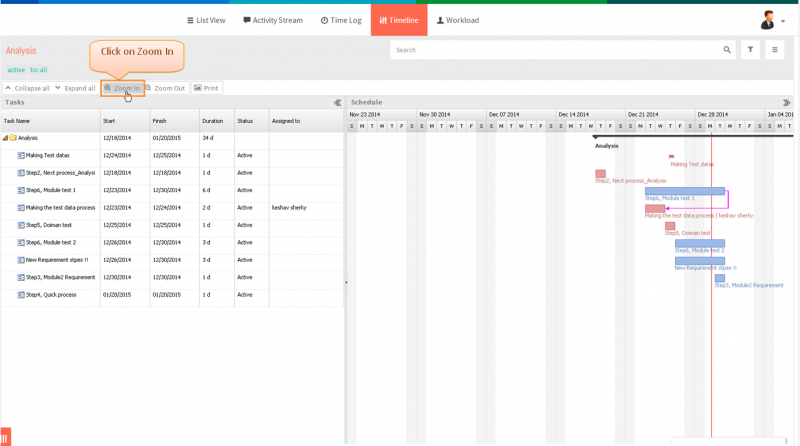Screen dimensions: 800x446
Task: Focus the Search input field
Action: coord(556,49)
